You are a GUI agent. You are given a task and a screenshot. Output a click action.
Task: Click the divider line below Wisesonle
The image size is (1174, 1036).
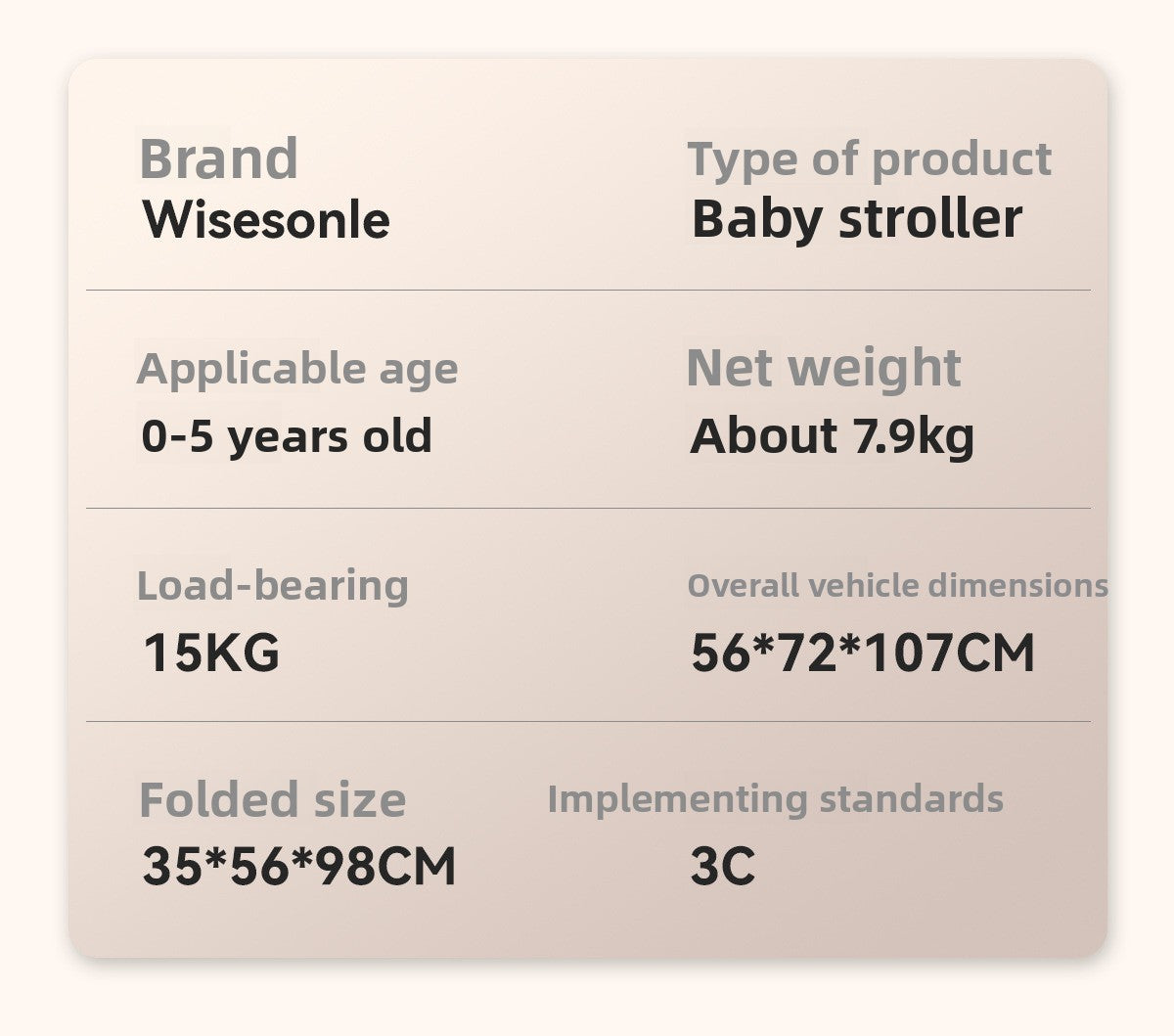coord(587,291)
